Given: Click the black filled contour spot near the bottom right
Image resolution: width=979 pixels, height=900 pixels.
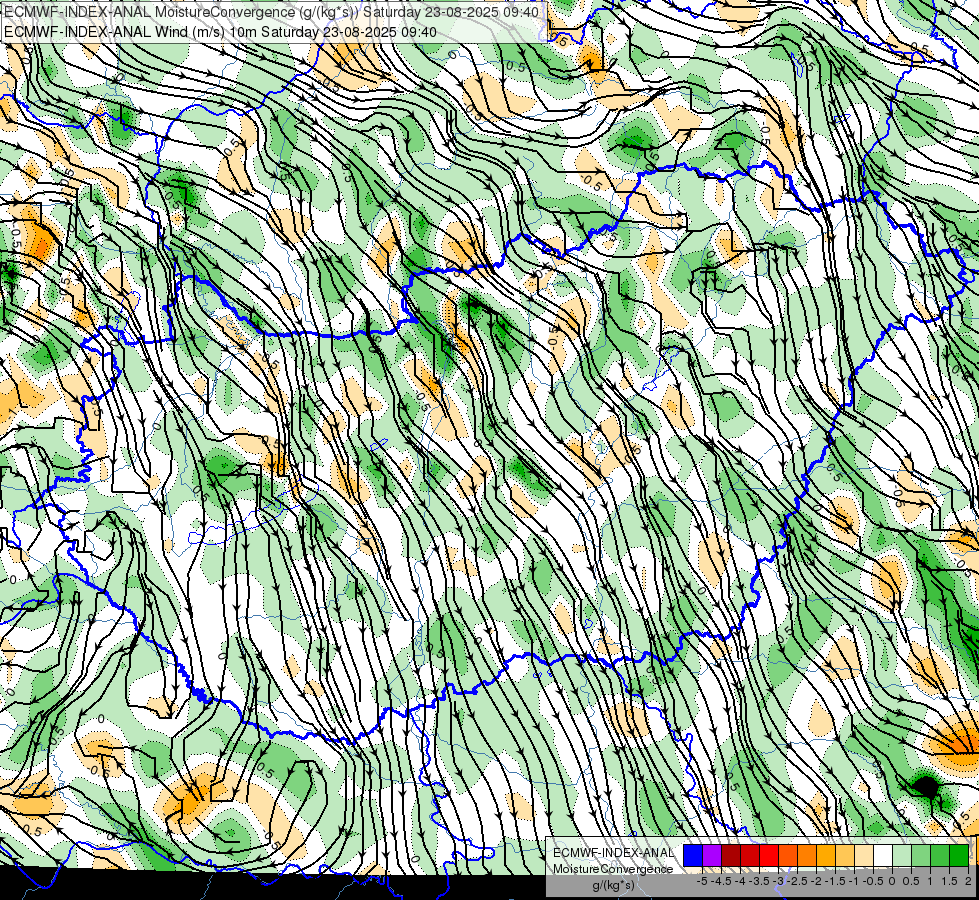Looking at the screenshot, I should tap(926, 788).
